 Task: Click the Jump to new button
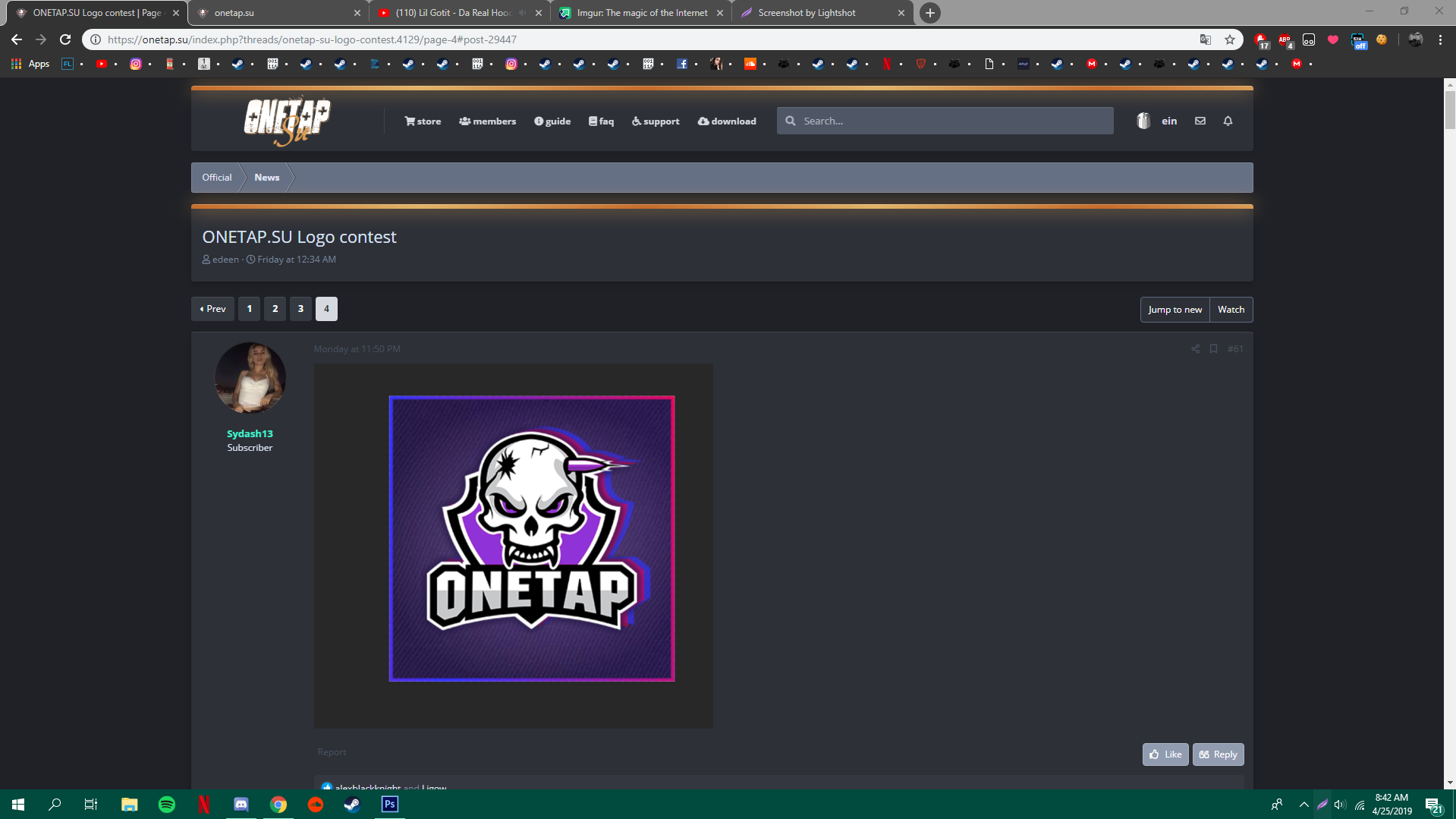click(x=1175, y=310)
